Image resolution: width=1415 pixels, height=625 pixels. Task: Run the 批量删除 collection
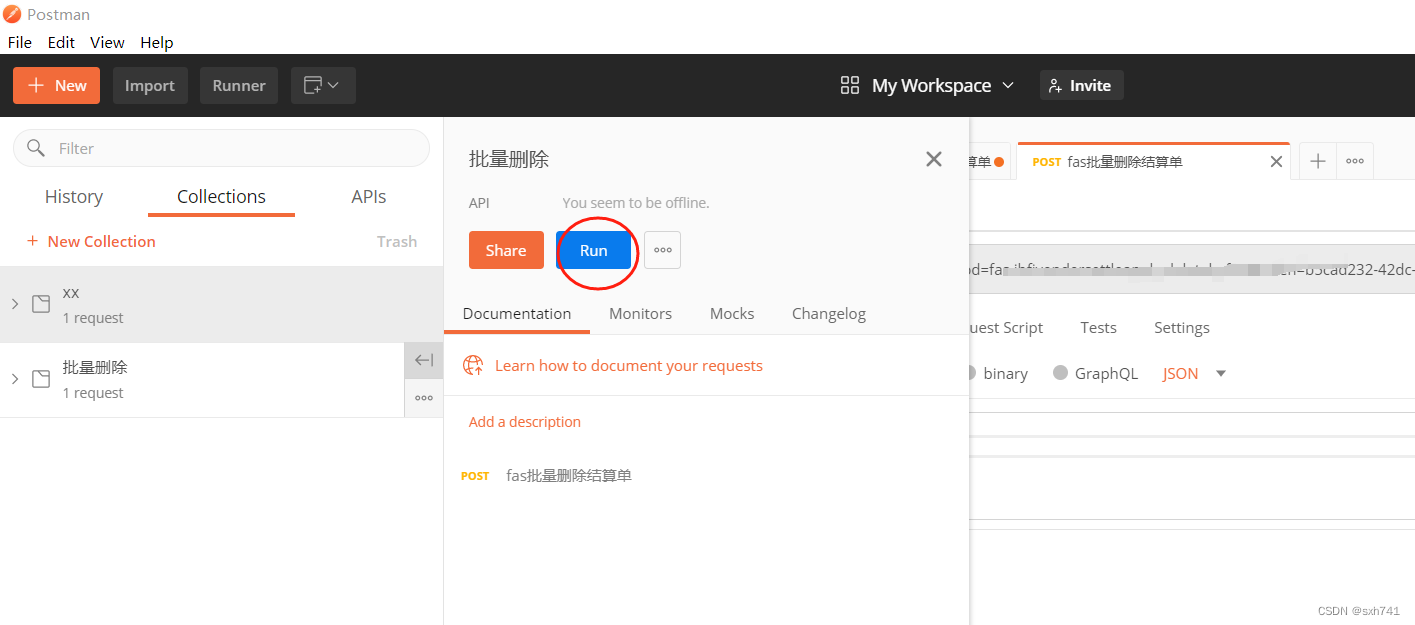[x=594, y=250]
